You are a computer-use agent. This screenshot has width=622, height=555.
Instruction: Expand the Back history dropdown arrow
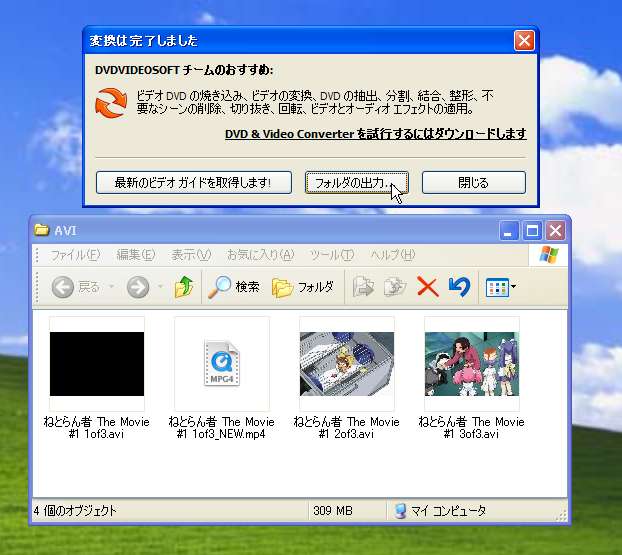coord(111,286)
